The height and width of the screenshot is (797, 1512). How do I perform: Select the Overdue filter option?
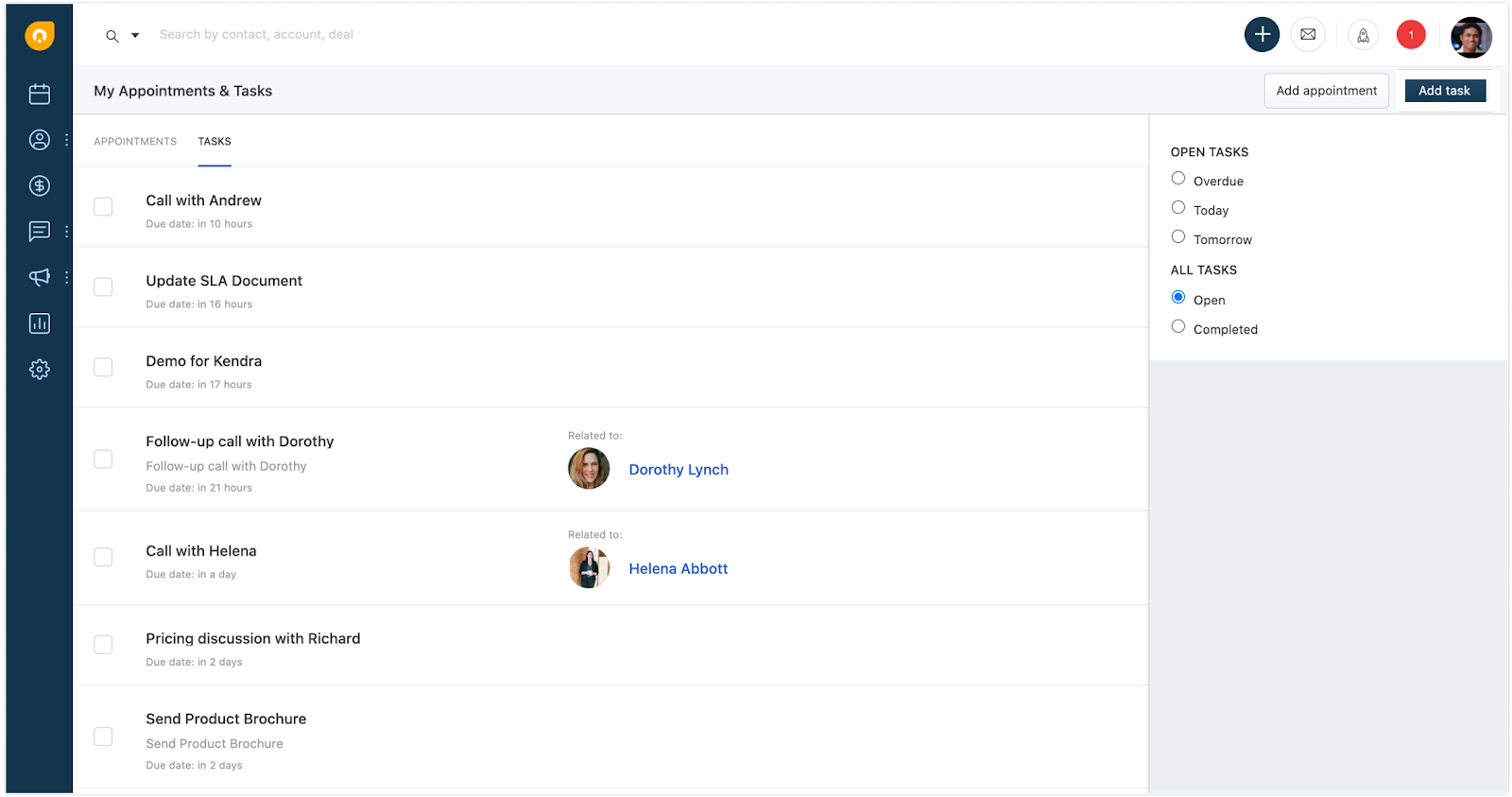[x=1178, y=179]
